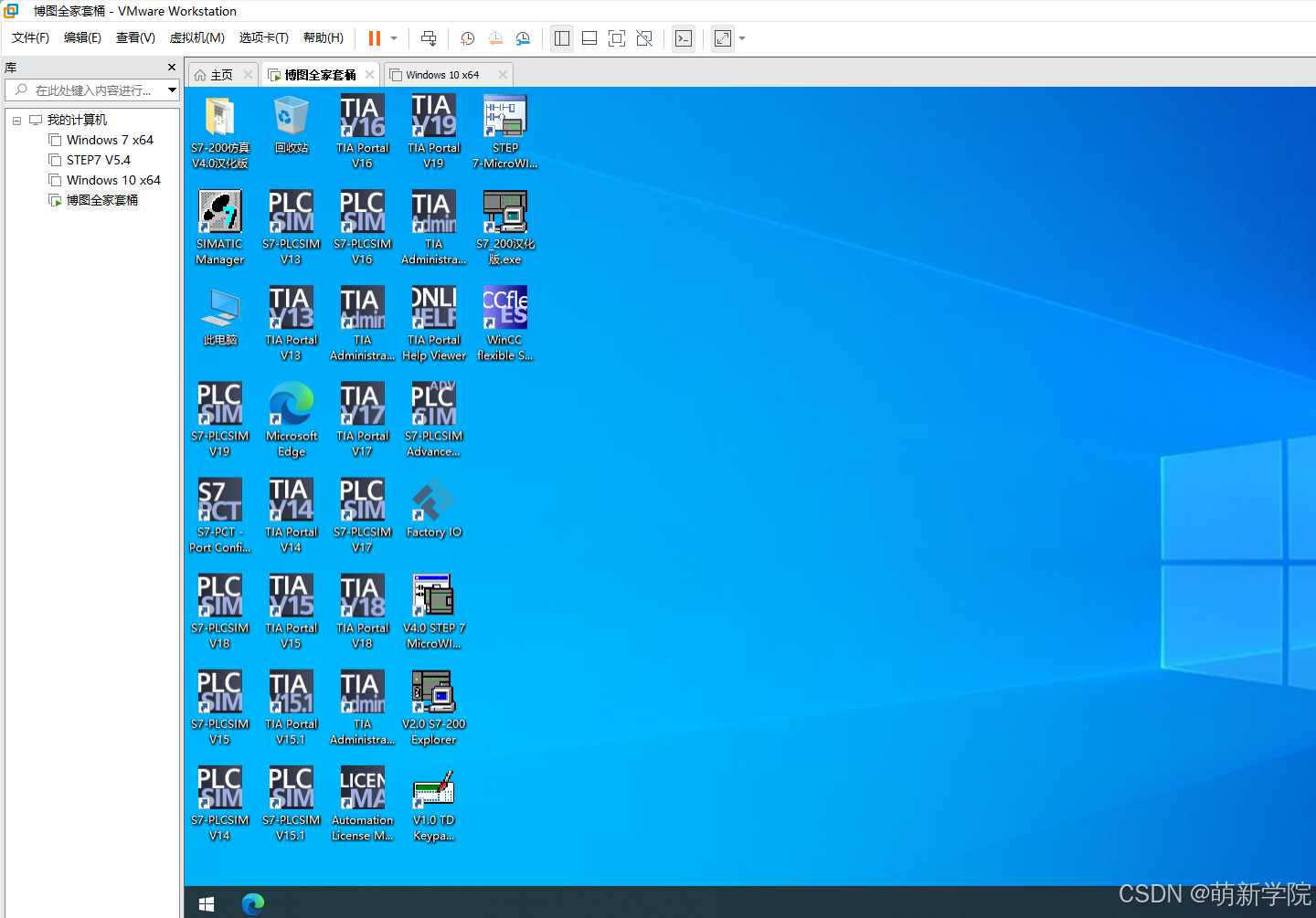This screenshot has height=918, width=1316.
Task: Select the TIA Portal Help Viewer icon
Action: pos(433,324)
